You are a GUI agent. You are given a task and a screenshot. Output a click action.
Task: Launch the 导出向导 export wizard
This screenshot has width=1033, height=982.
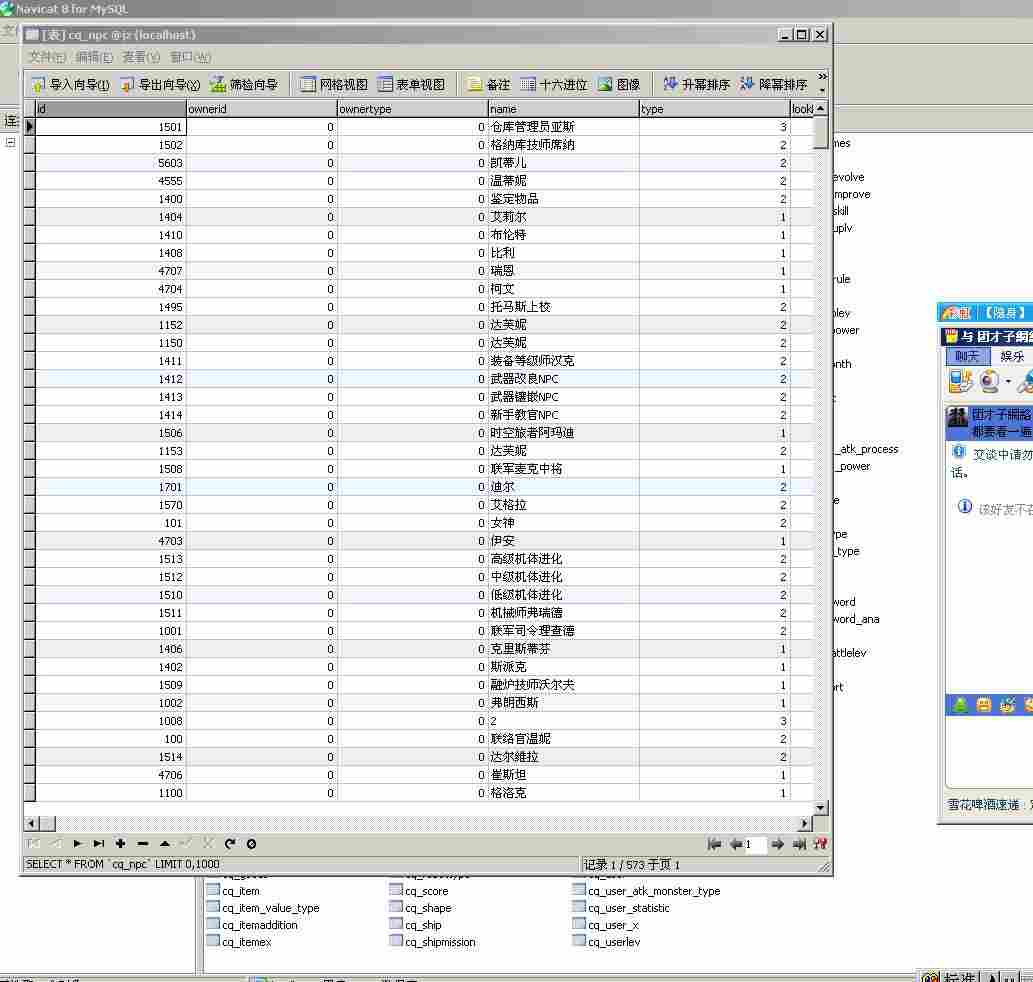160,85
